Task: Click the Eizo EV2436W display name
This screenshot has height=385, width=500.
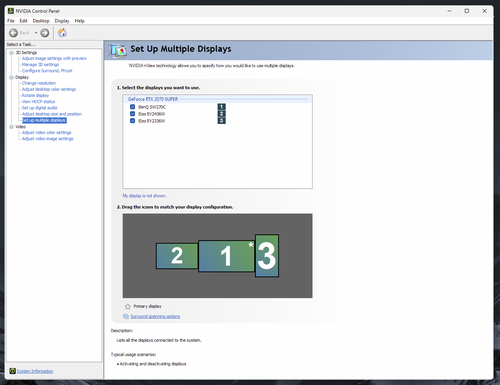Action: click(x=152, y=114)
